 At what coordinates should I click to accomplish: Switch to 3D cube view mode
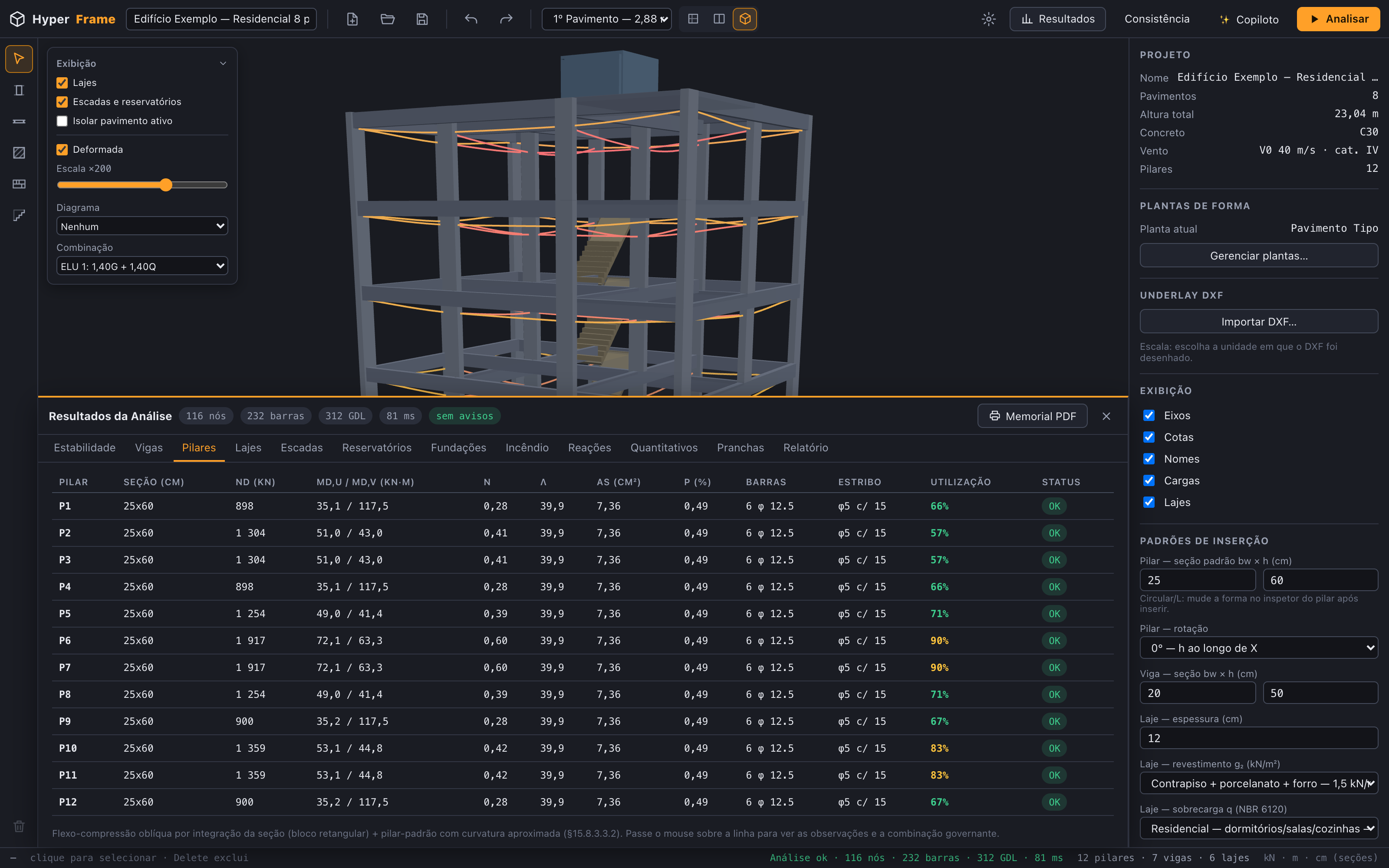pos(744,19)
